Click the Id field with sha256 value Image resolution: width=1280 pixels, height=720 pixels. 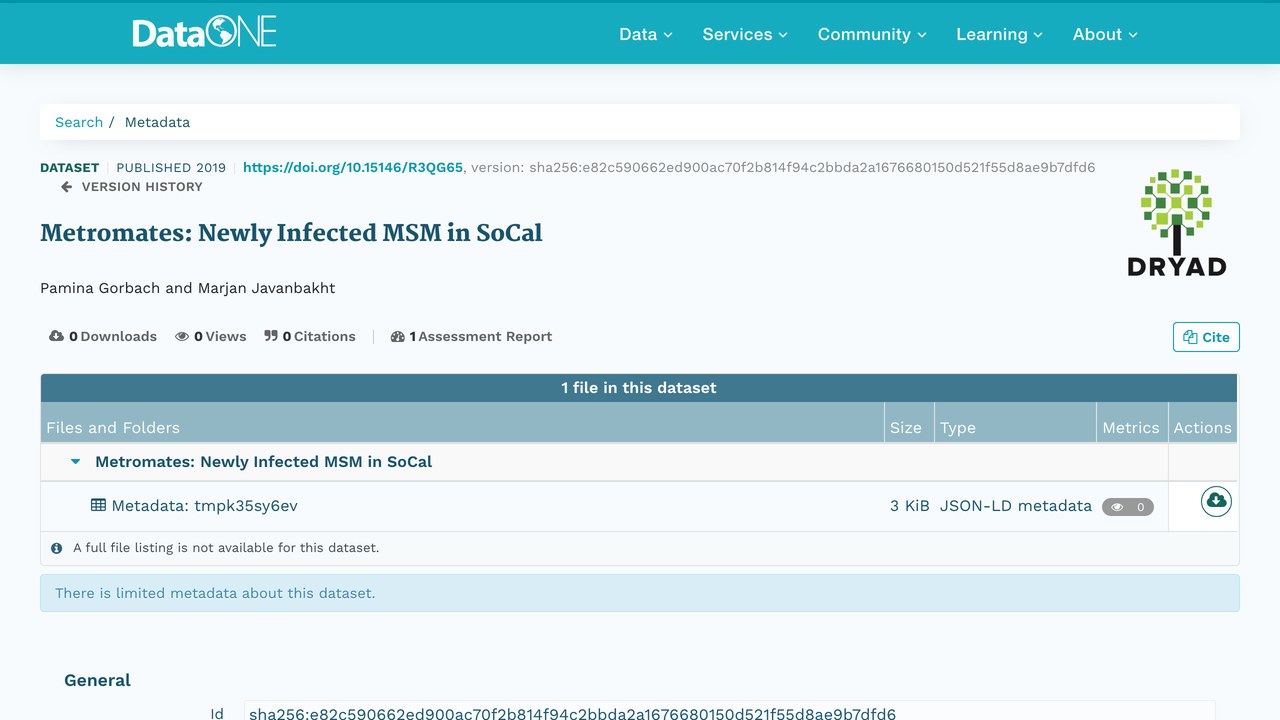coord(730,713)
